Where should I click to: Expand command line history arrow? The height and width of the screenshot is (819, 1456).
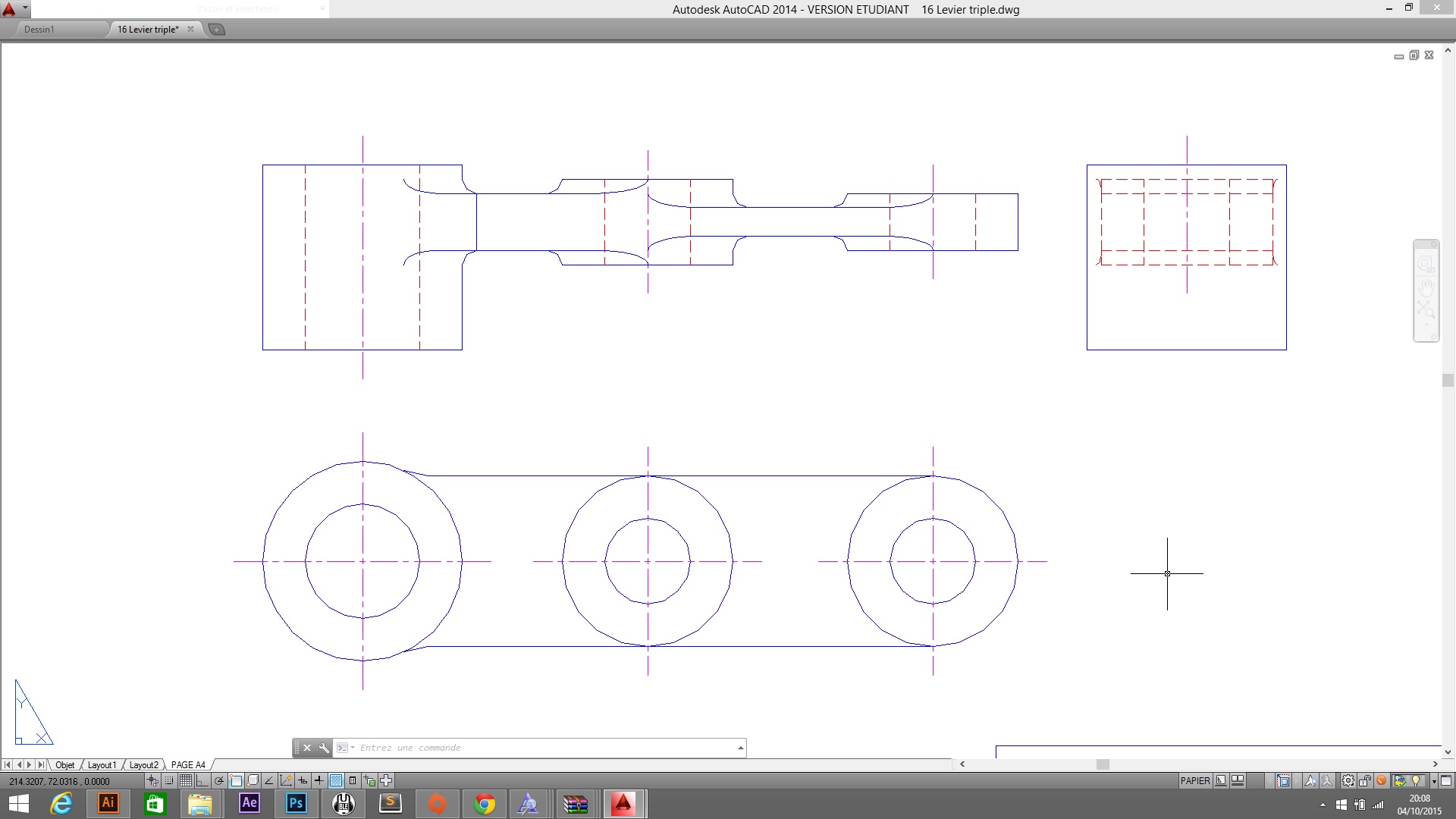(741, 748)
